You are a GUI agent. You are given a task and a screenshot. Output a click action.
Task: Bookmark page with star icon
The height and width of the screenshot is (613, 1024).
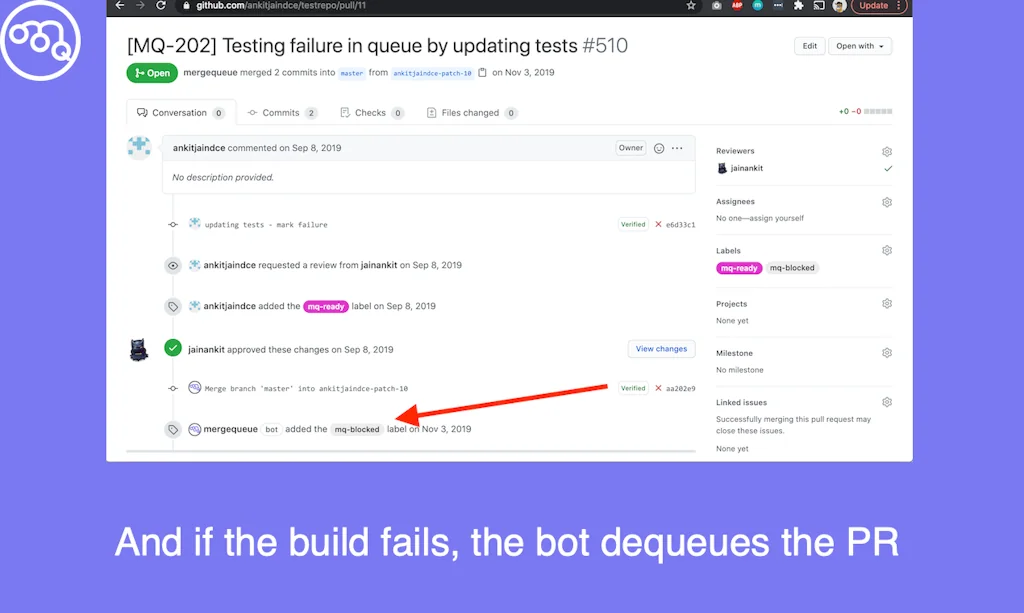(x=690, y=5)
